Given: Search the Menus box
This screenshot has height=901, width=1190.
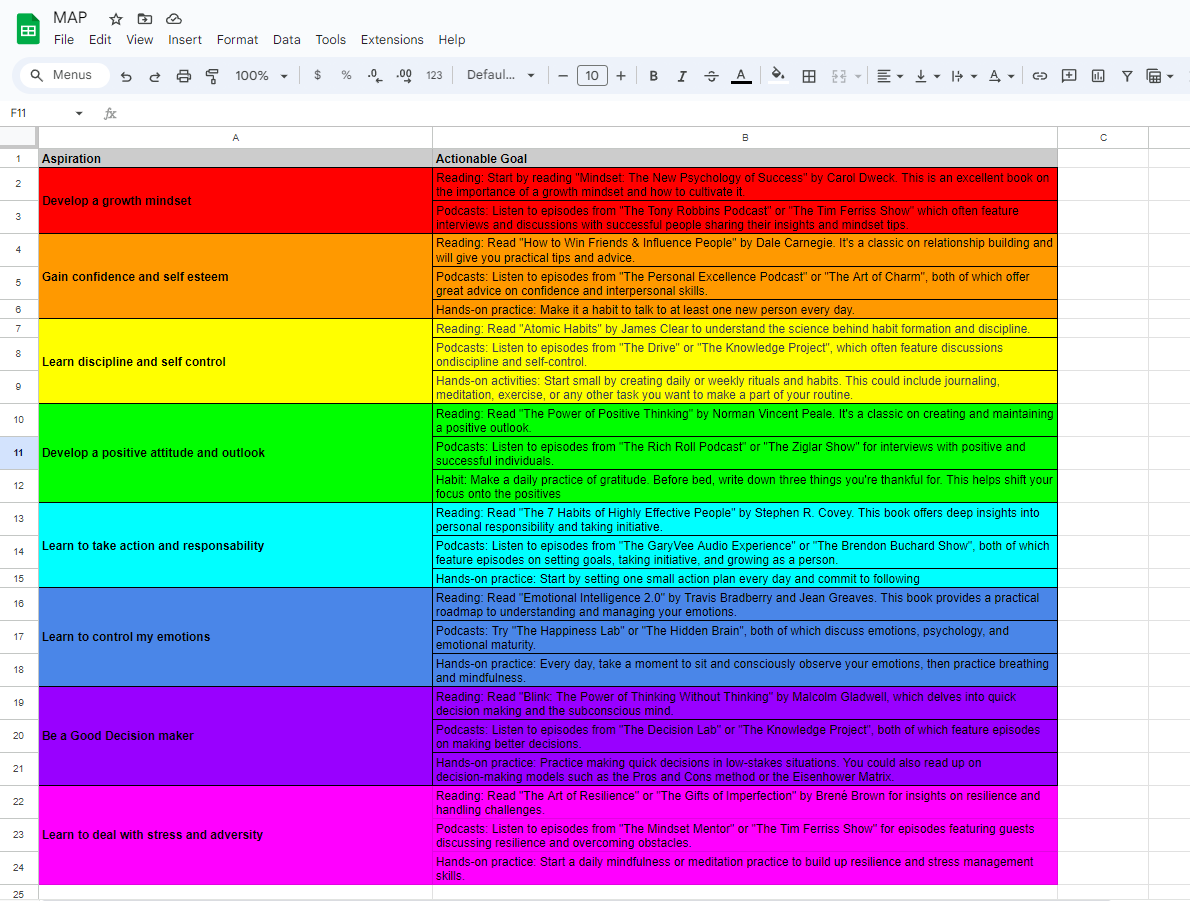Looking at the screenshot, I should (64, 75).
